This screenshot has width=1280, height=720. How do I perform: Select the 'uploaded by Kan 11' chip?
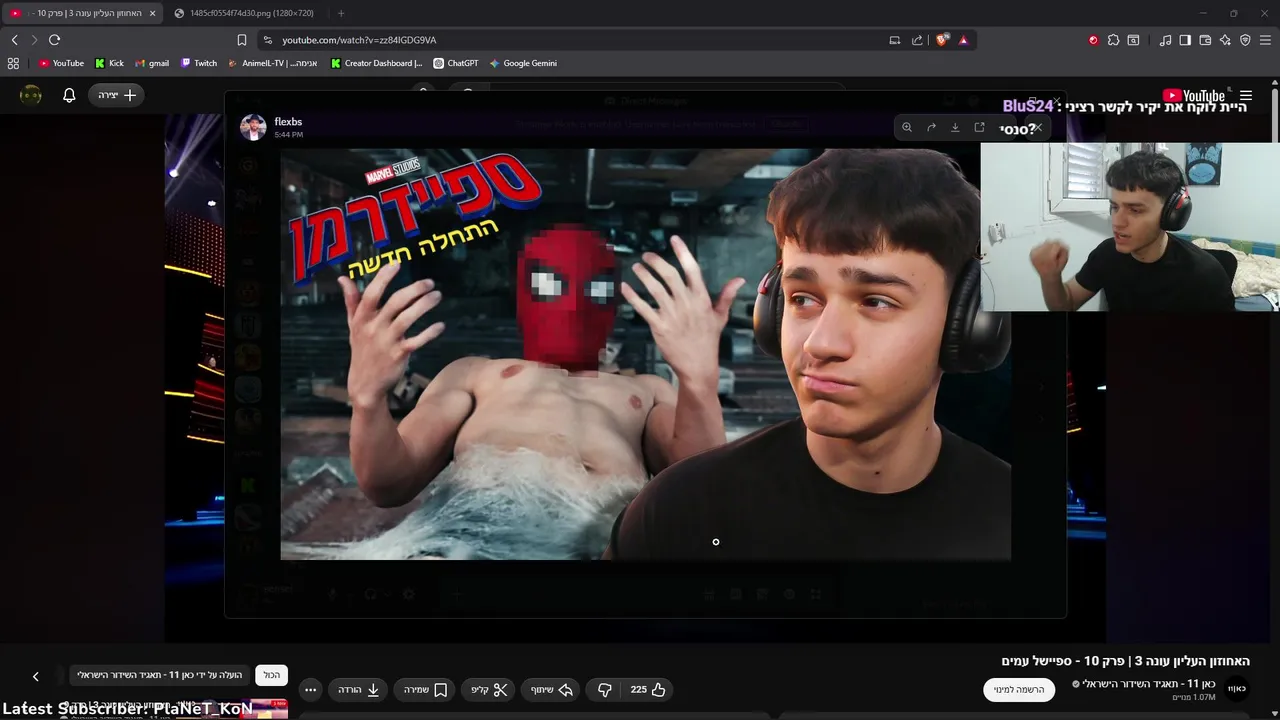160,675
